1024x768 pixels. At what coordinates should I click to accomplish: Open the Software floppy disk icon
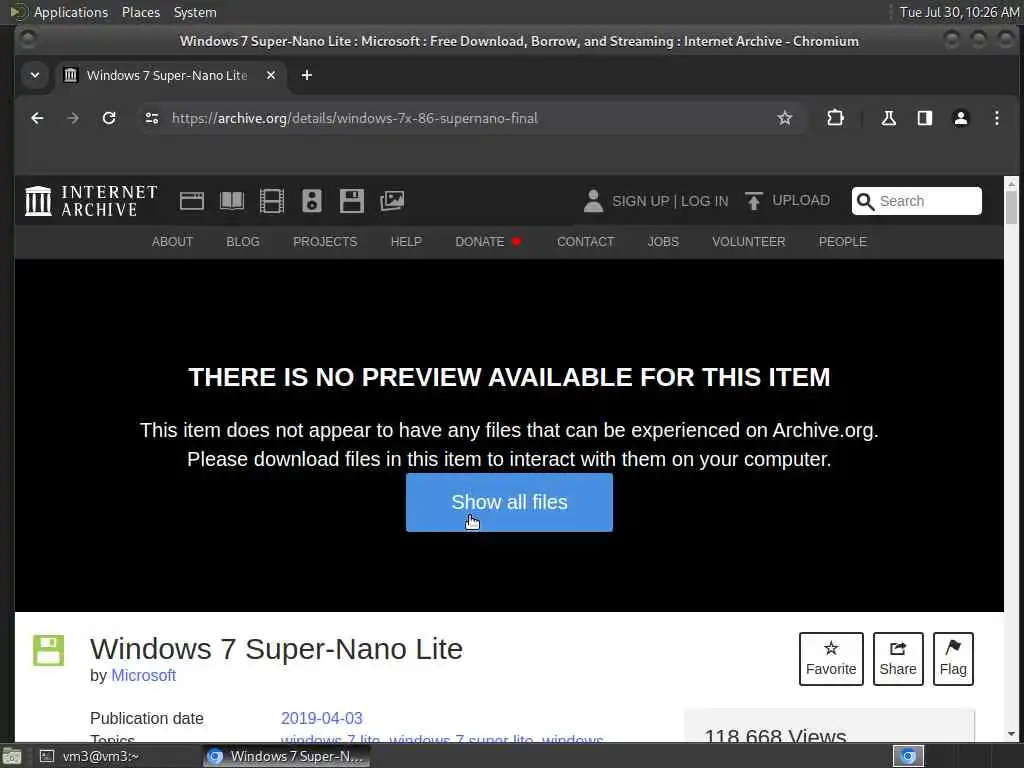[352, 201]
